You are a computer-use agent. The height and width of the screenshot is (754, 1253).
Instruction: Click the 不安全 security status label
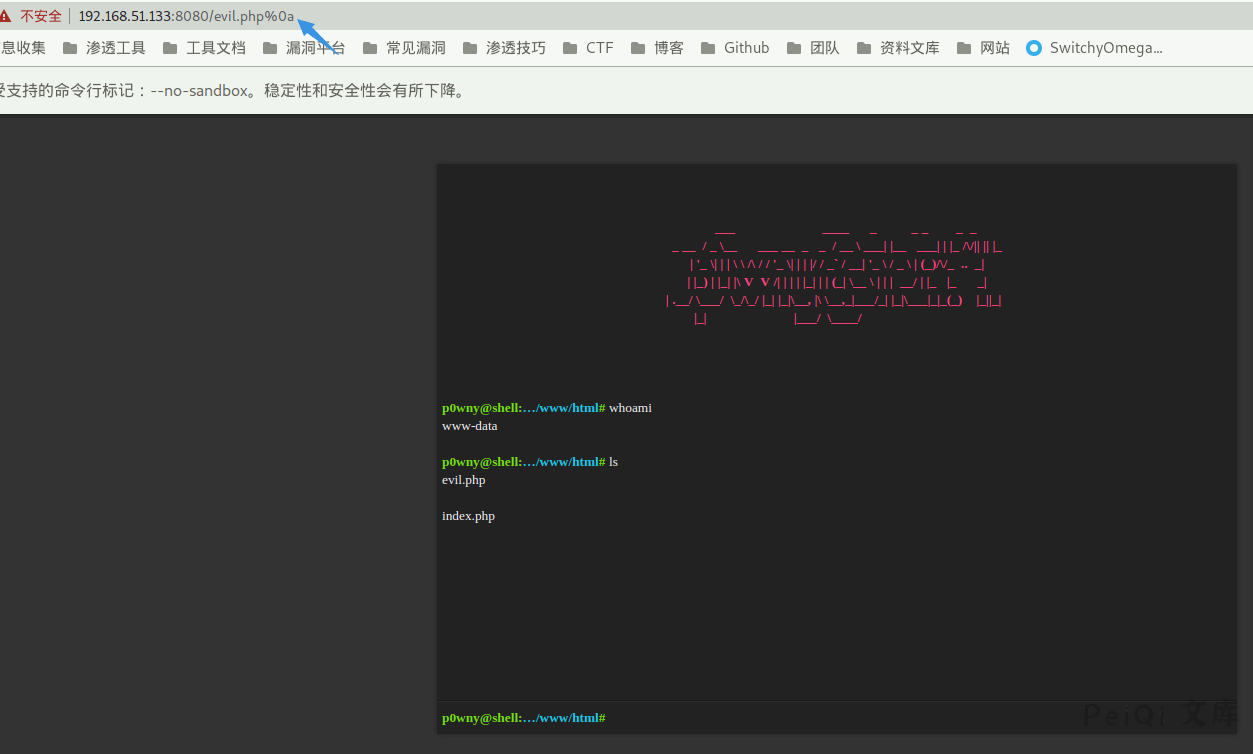click(x=41, y=16)
